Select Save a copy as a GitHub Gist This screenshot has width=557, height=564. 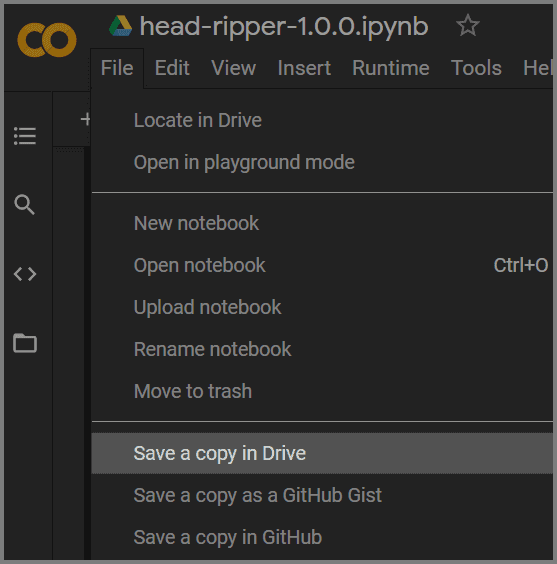pyautogui.click(x=322, y=495)
